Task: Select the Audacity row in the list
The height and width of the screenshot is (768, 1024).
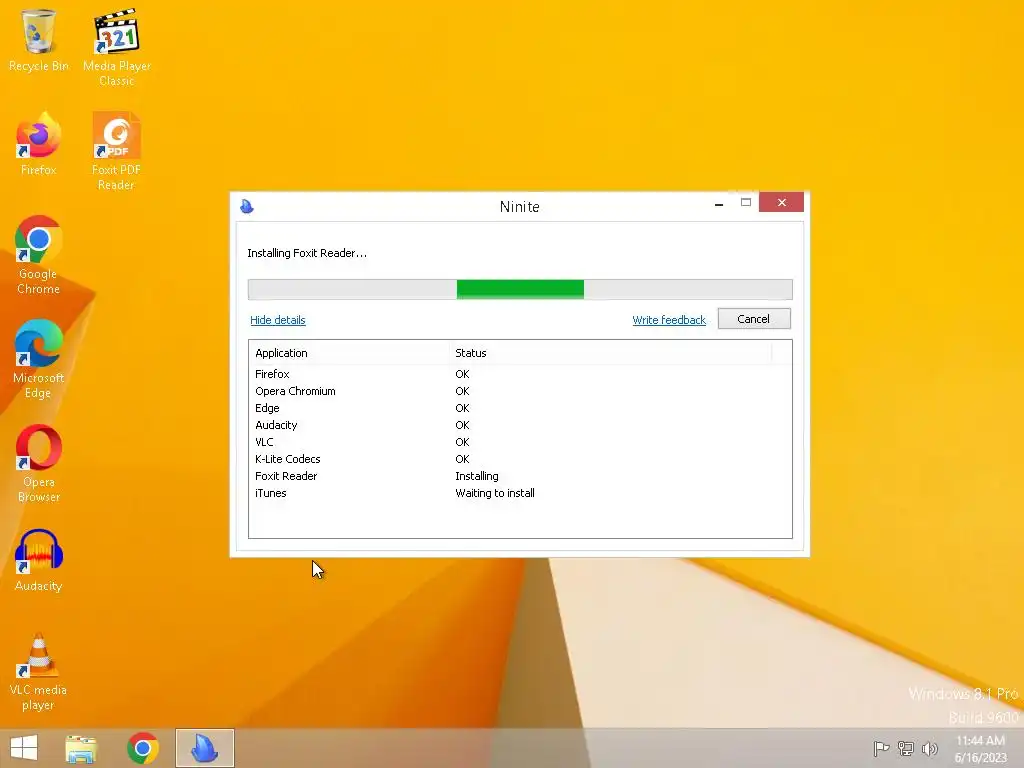Action: (520, 425)
